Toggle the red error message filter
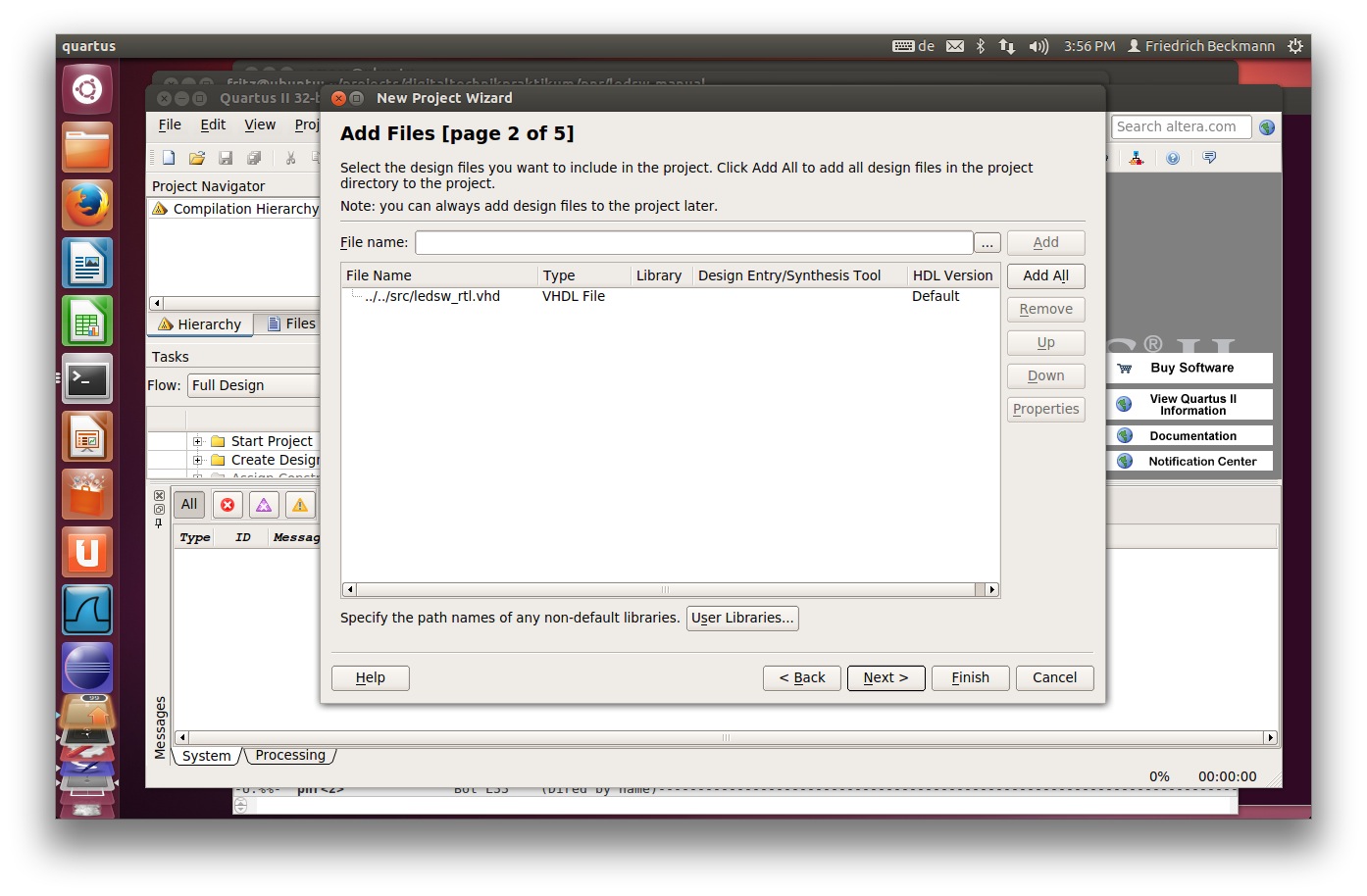Screen dimensions: 1367x896 tap(228, 505)
